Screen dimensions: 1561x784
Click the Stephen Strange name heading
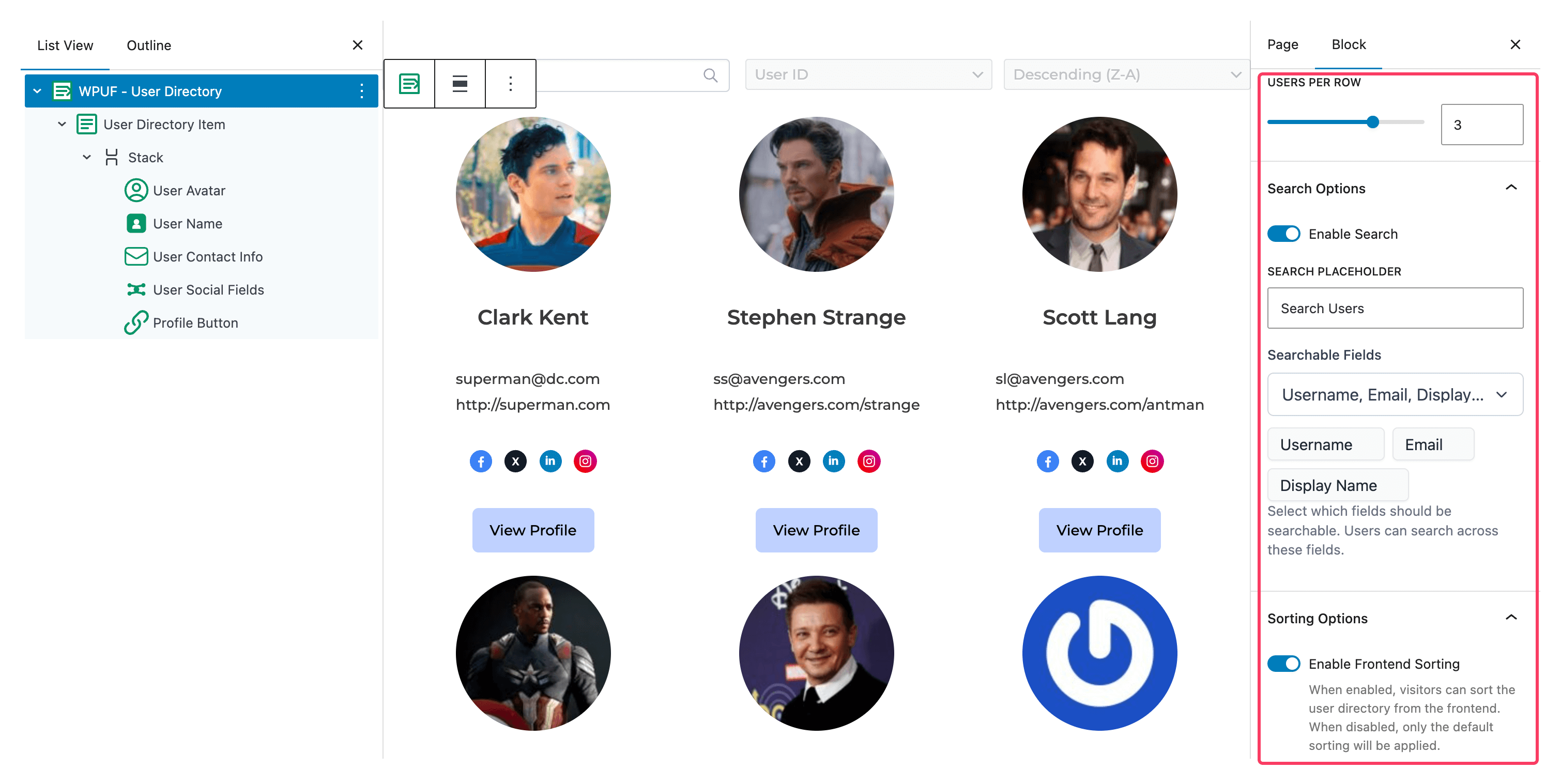(x=816, y=317)
